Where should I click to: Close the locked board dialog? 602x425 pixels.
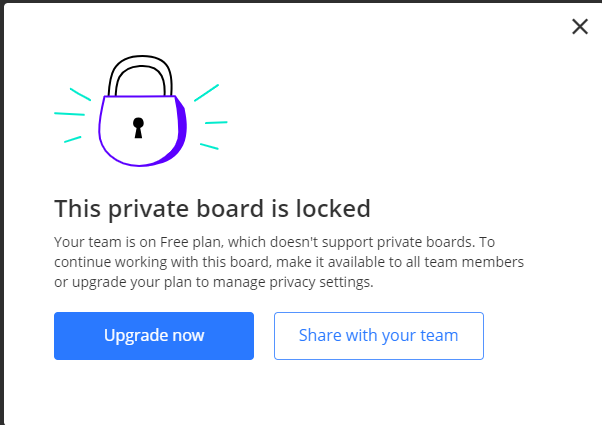tap(580, 26)
